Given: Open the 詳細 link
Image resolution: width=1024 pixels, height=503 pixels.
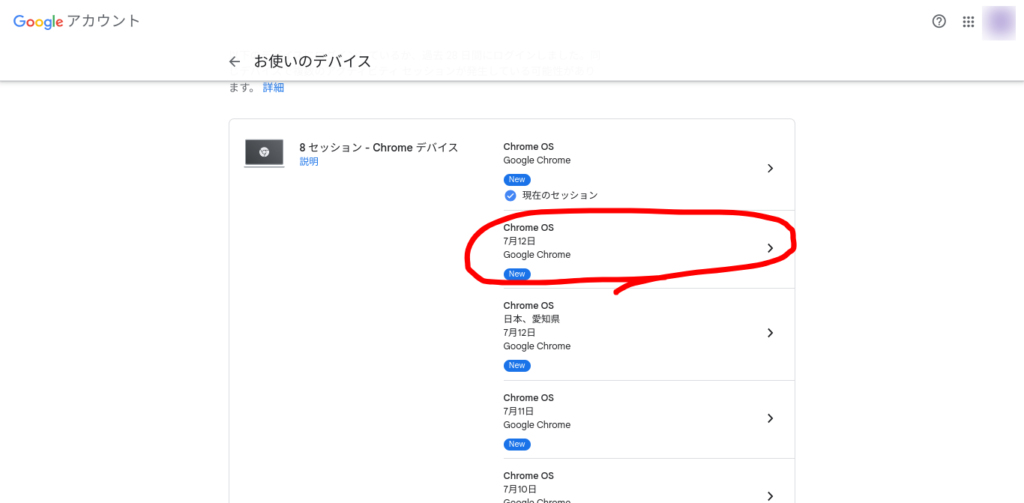Looking at the screenshot, I should click(273, 88).
